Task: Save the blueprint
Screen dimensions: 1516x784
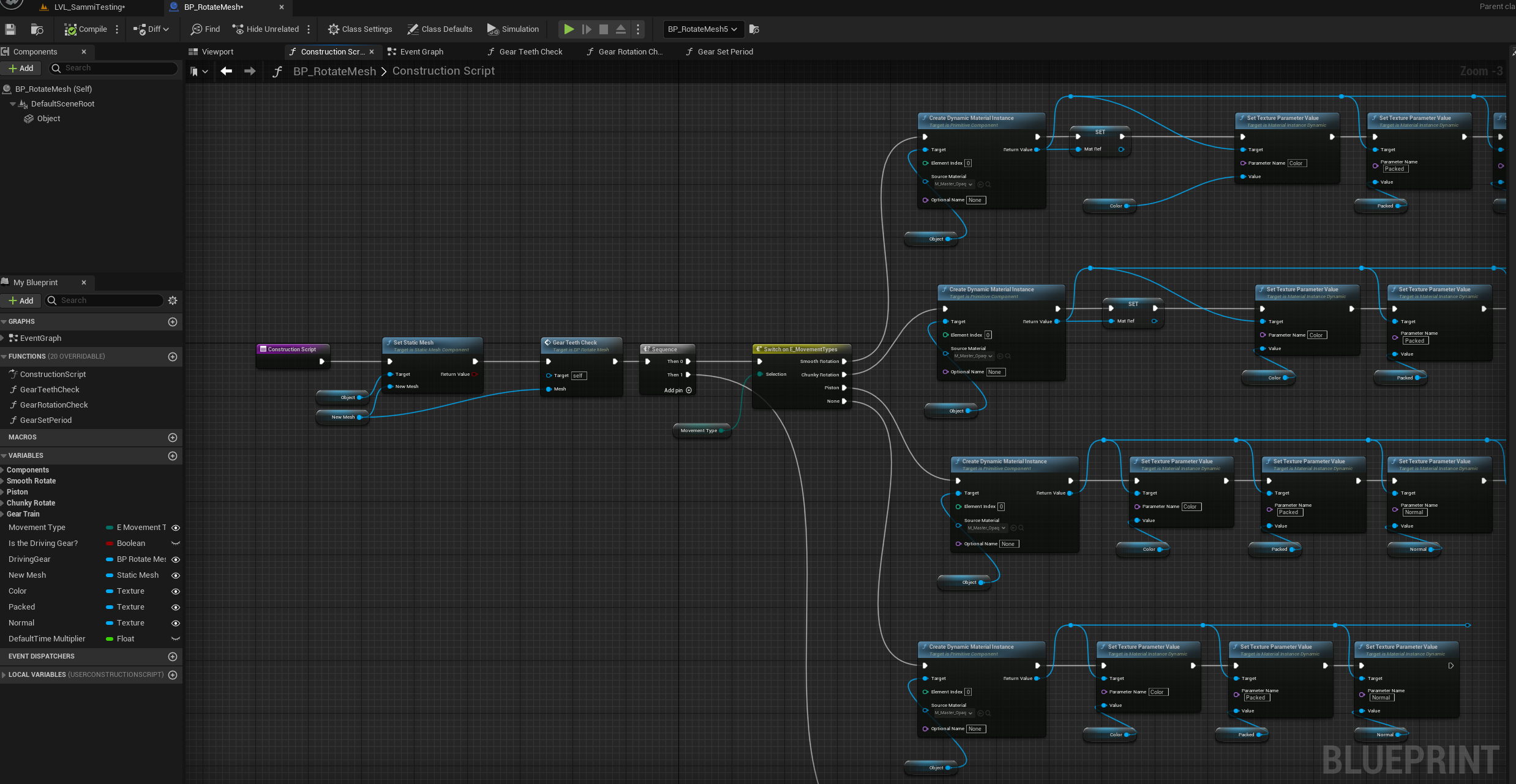Action: [10, 29]
